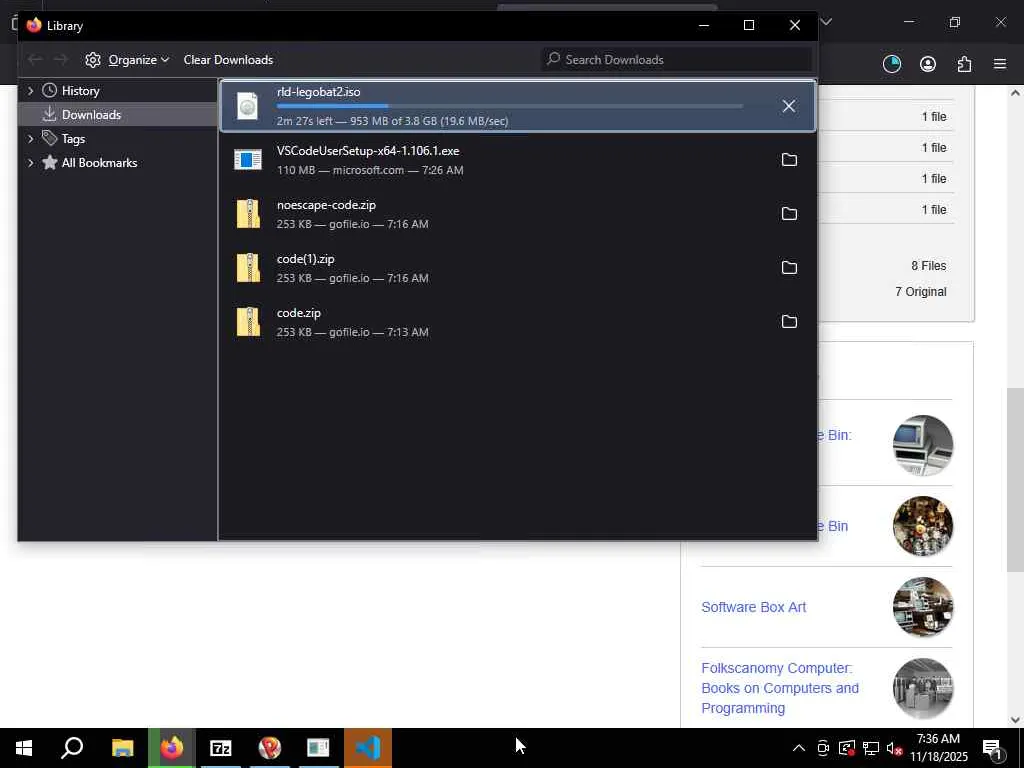The image size is (1024, 768).
Task: Open 7-Zip from the taskbar
Action: (221, 748)
